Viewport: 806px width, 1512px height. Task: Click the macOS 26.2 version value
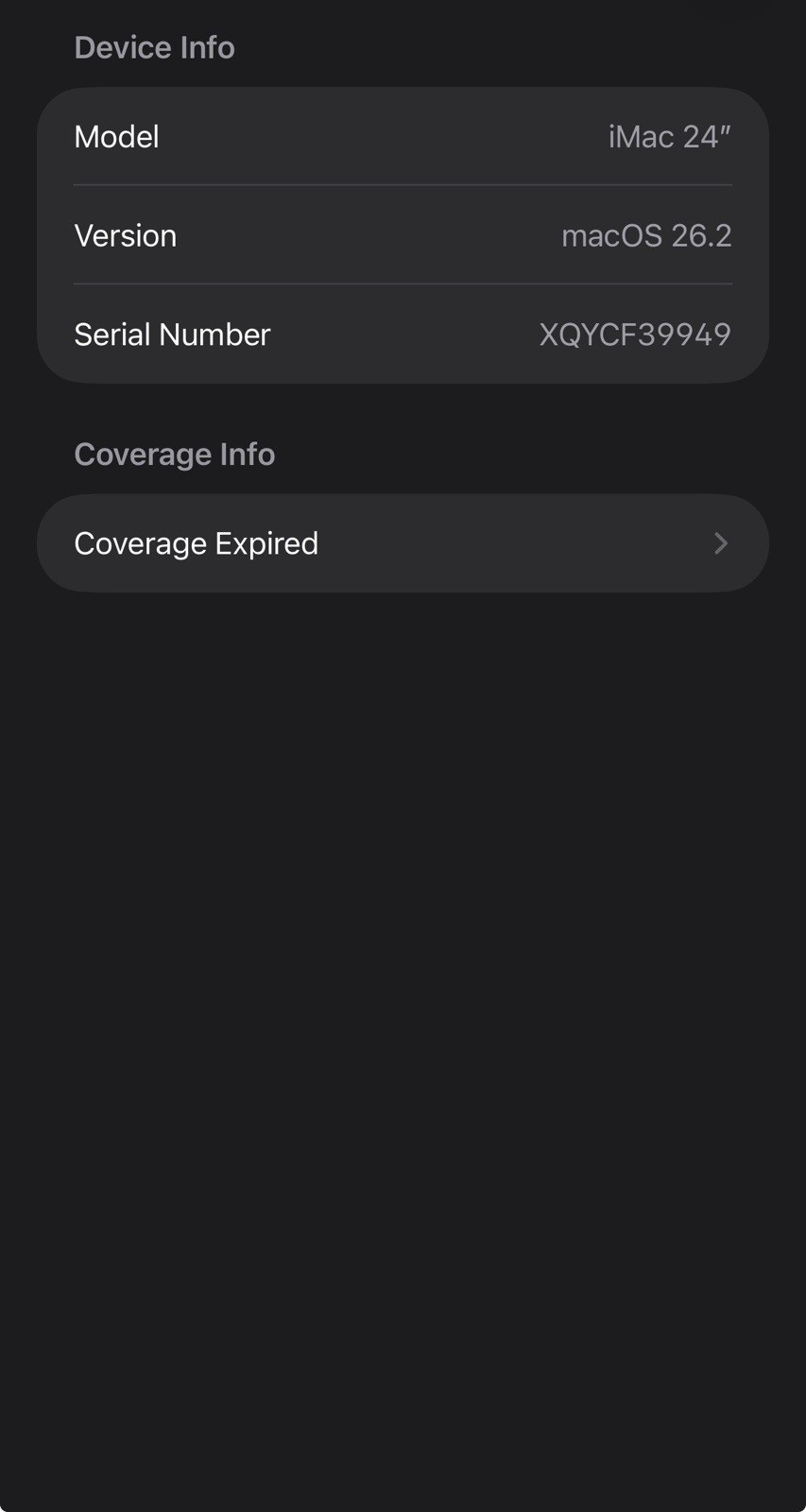[646, 235]
